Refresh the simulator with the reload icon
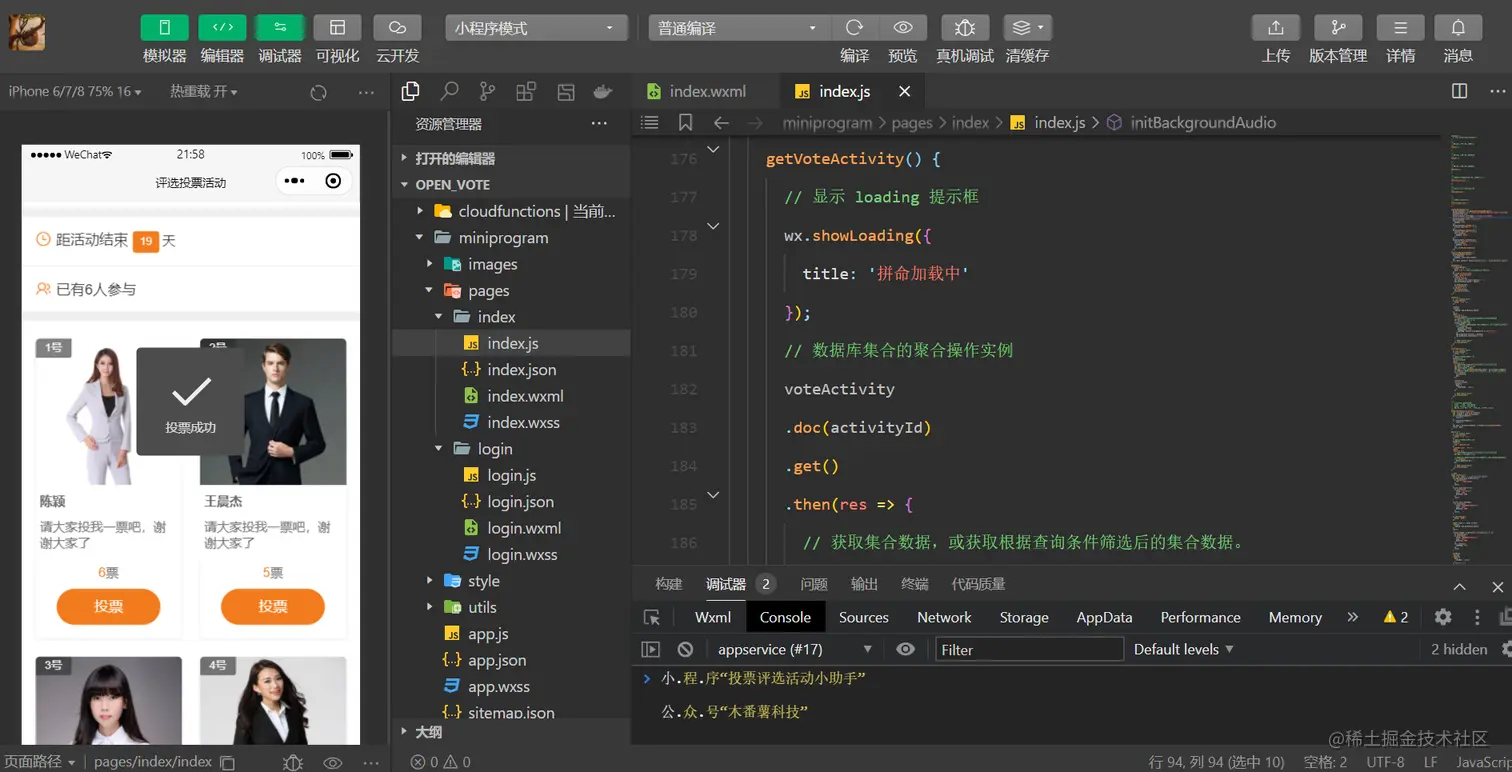The width and height of the screenshot is (1512, 772). (318, 92)
